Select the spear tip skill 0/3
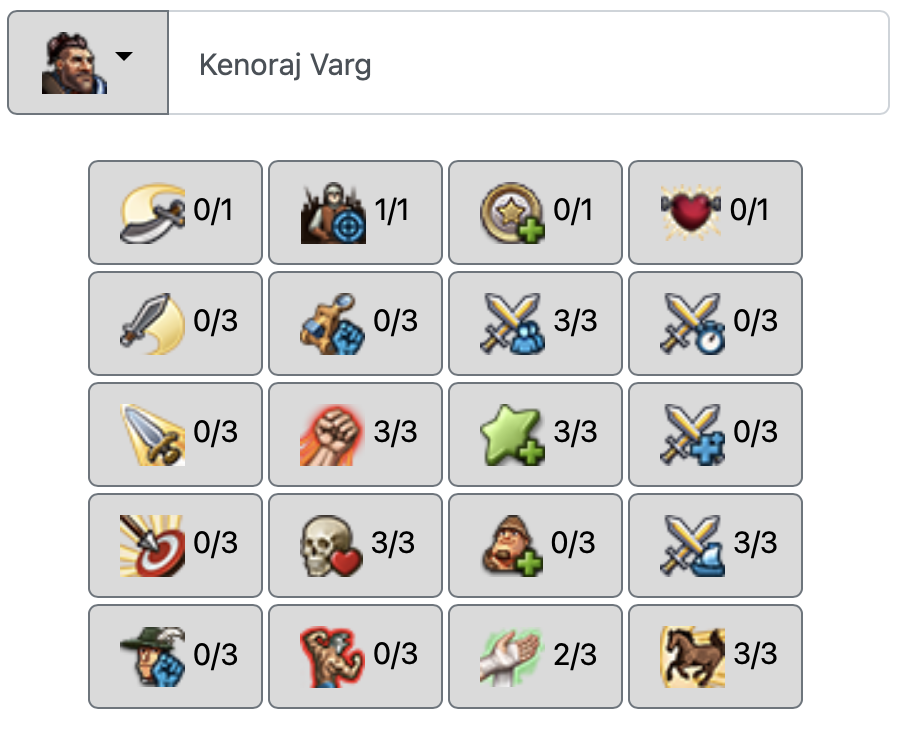Screen dimensions: 910x746 [x=176, y=433]
